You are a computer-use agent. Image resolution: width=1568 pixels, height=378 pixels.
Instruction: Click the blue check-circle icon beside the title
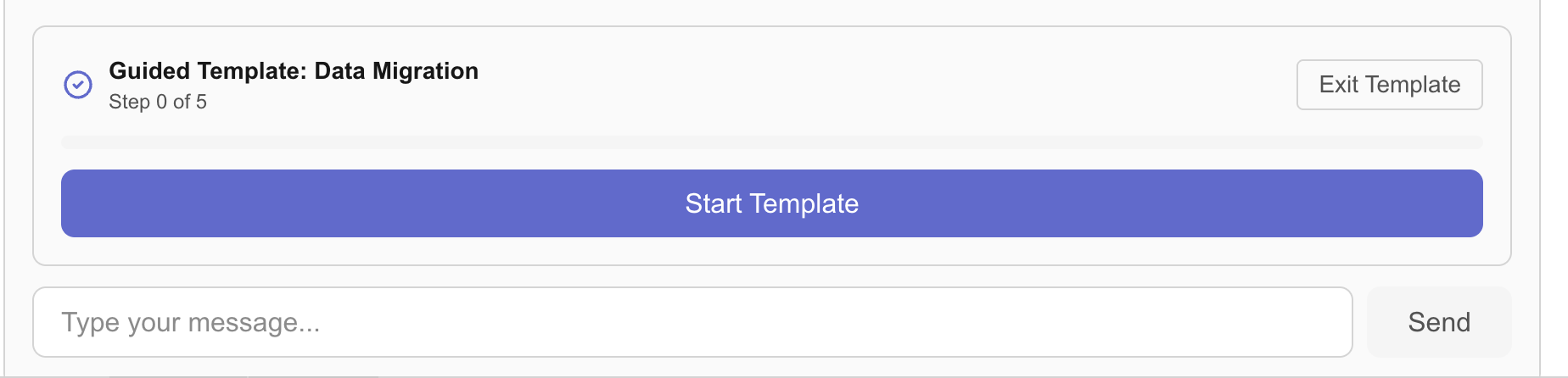[x=78, y=85]
